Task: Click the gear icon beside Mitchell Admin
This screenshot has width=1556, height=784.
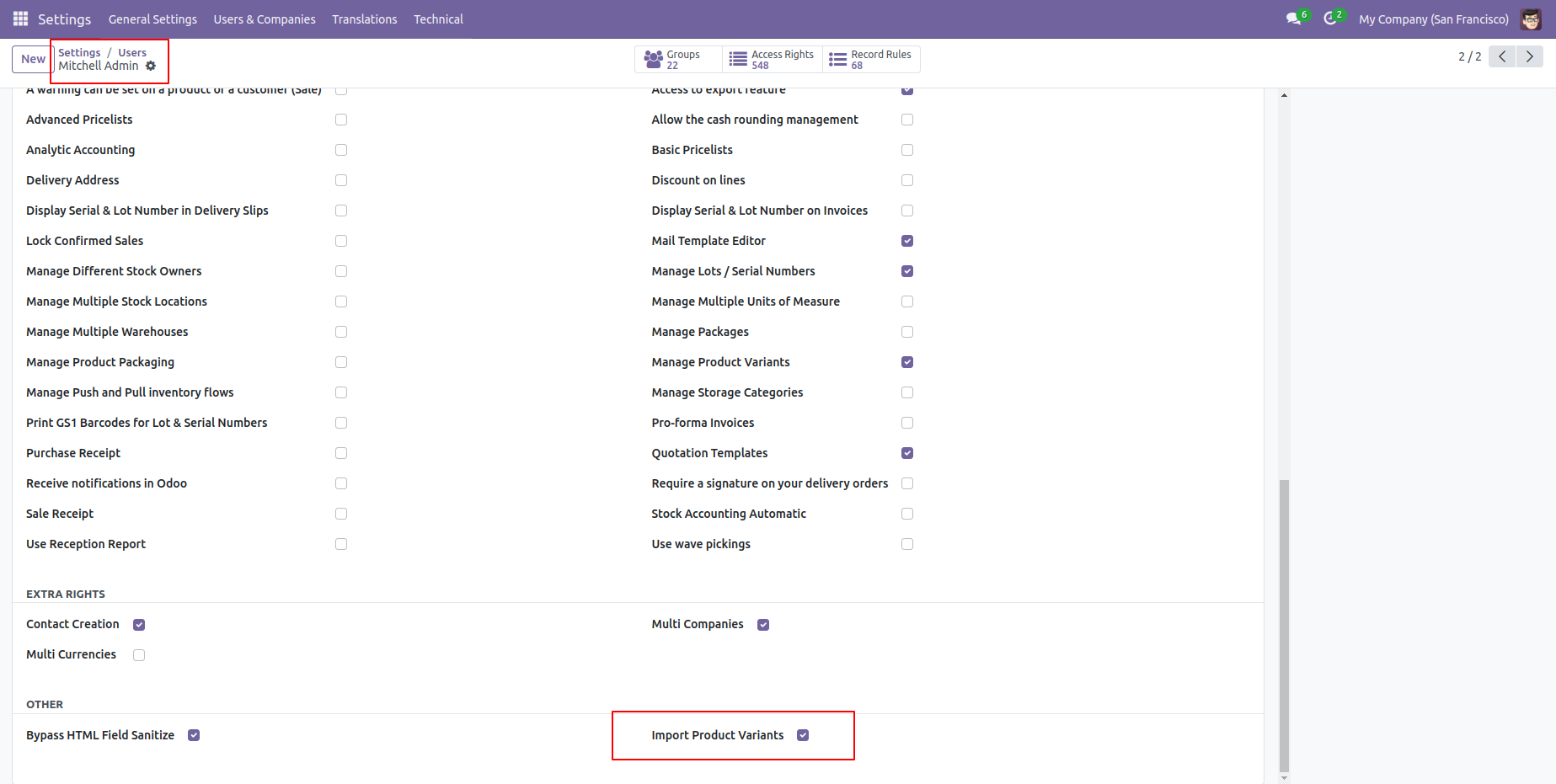Action: [x=151, y=66]
